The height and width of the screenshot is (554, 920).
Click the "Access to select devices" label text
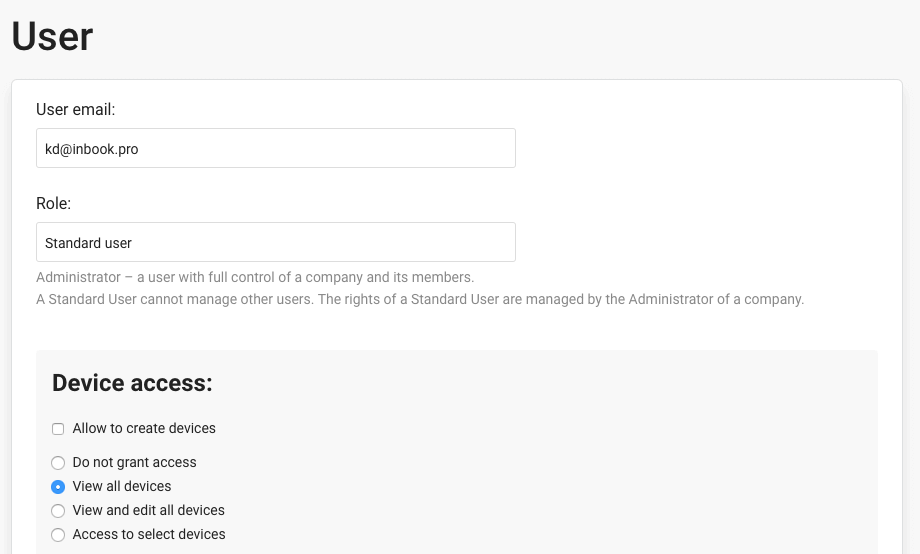click(x=149, y=534)
